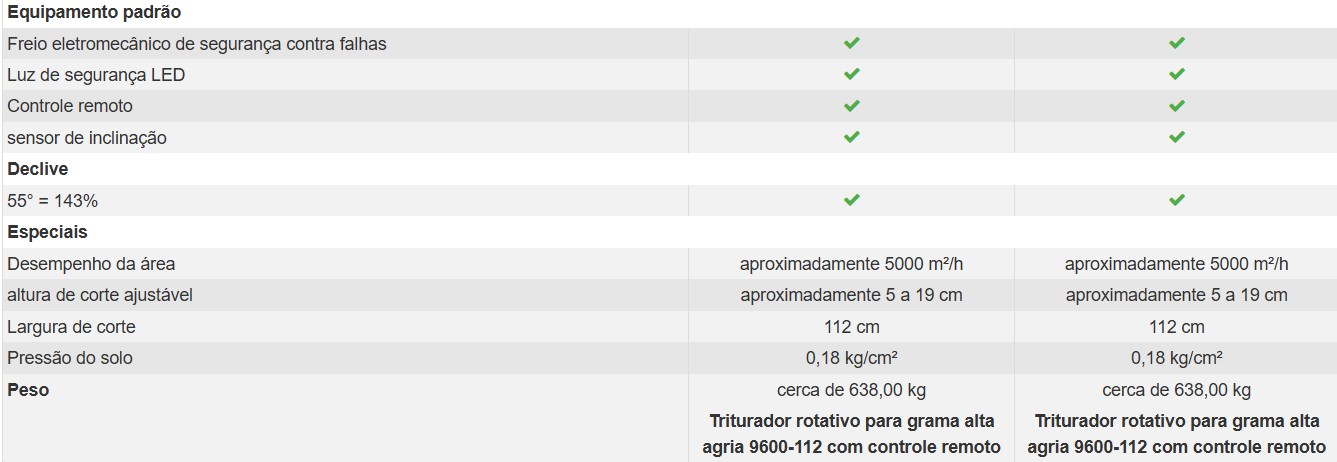This screenshot has height=462, width=1337.
Task: Click the Luz de segurança LED checkmark, left product column
Action: point(851,74)
